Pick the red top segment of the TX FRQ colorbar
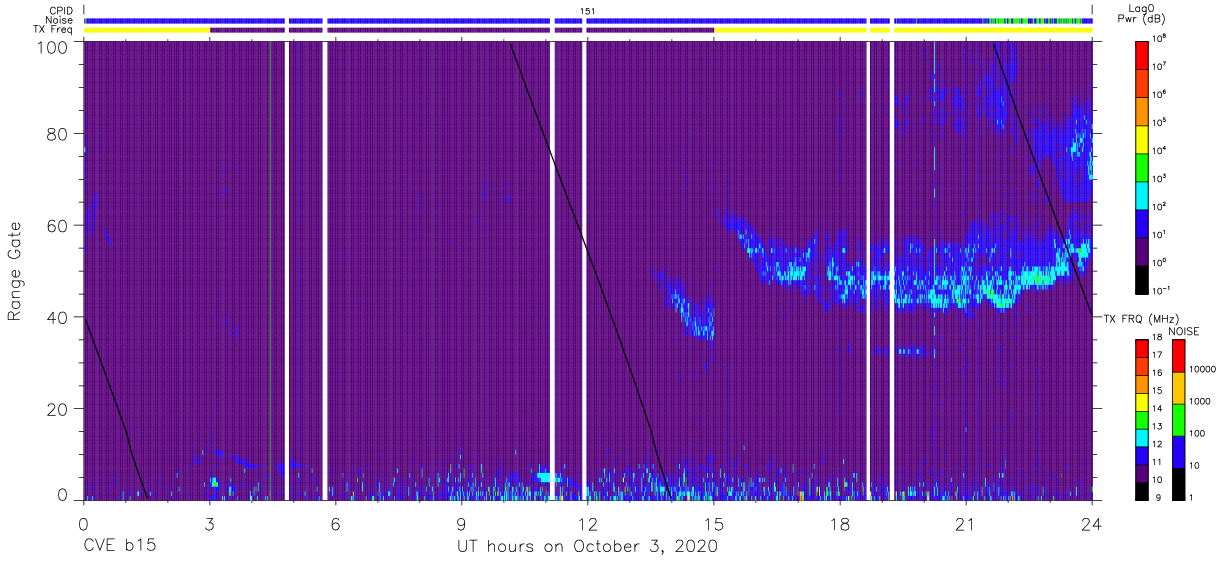The width and height of the screenshot is (1228, 567). [x=1143, y=349]
